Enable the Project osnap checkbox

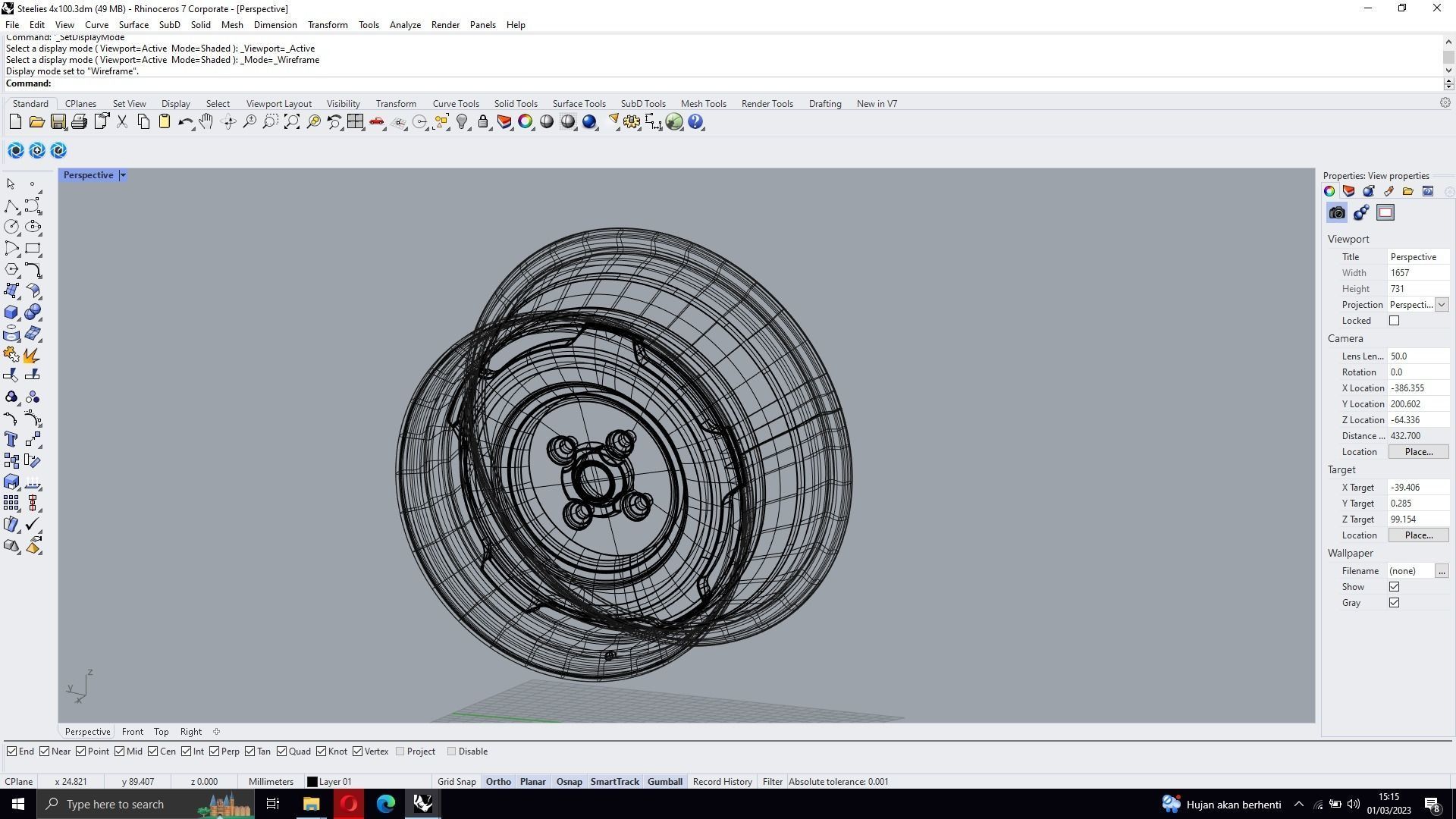(400, 752)
